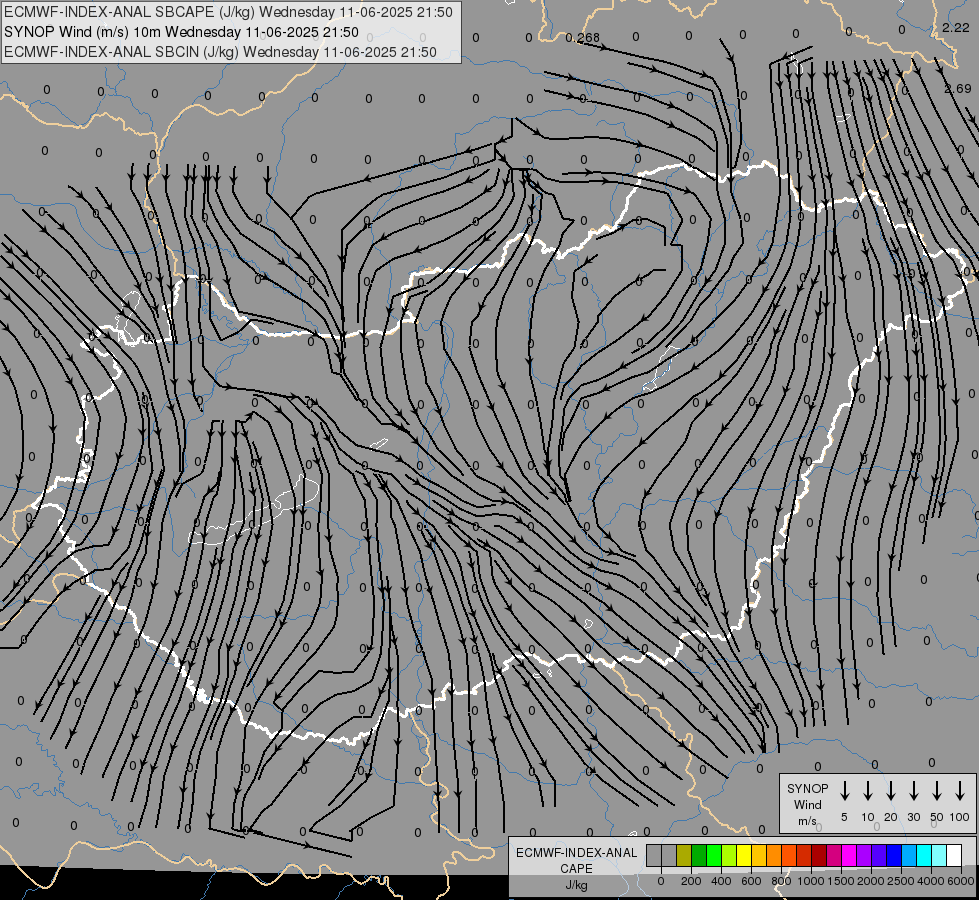Click the 4000 tick label on CAPE scale
Screen dimensions: 979x900
(x=931, y=881)
